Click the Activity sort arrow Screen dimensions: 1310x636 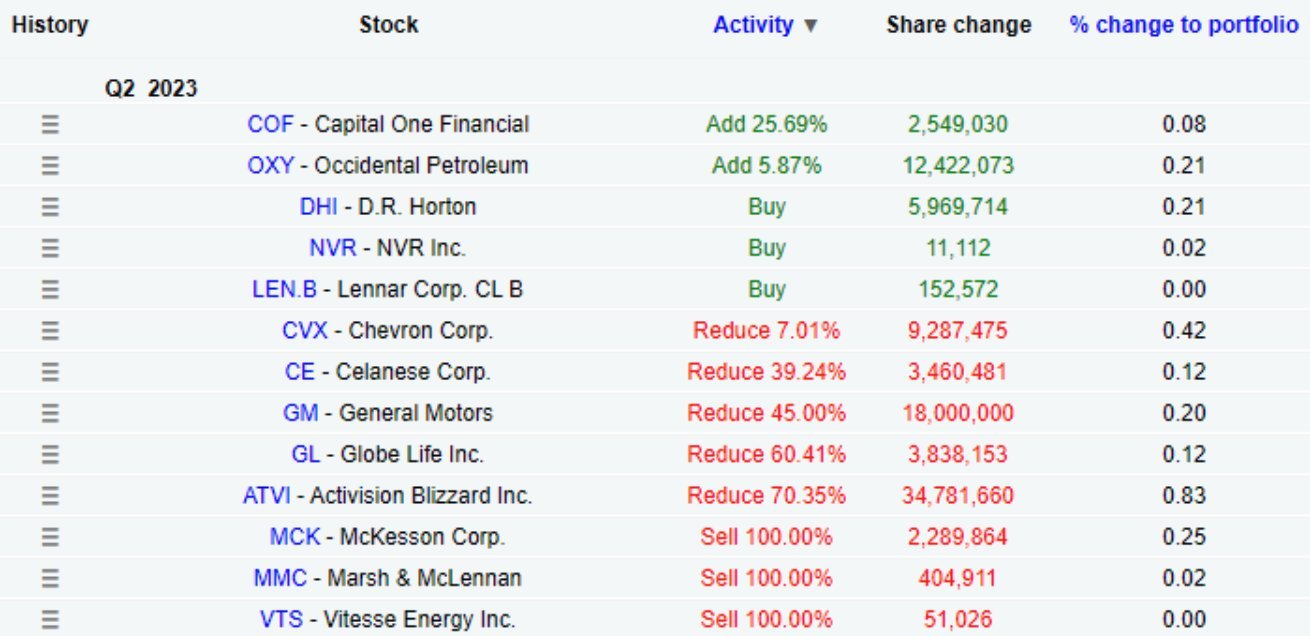click(x=811, y=26)
